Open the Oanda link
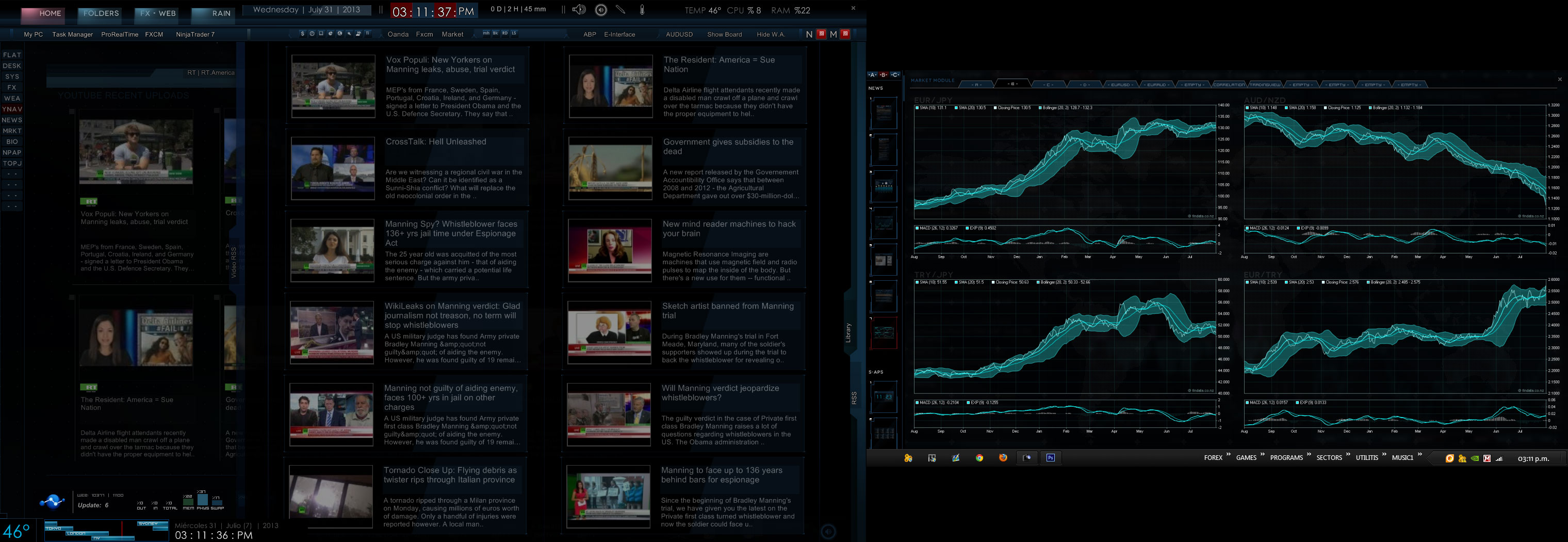The height and width of the screenshot is (542, 1568). (x=398, y=35)
